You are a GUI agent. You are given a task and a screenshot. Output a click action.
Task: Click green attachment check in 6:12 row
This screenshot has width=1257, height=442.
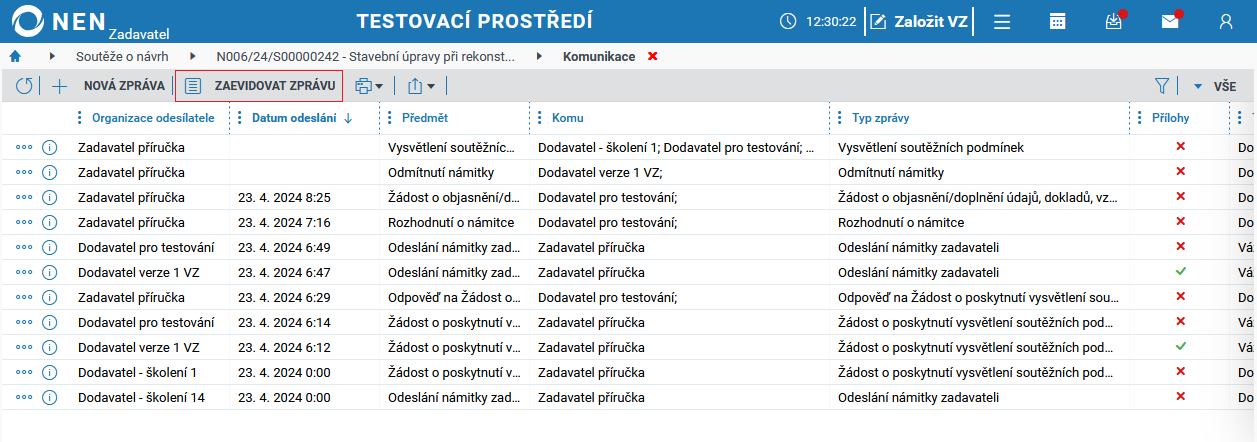click(1180, 346)
